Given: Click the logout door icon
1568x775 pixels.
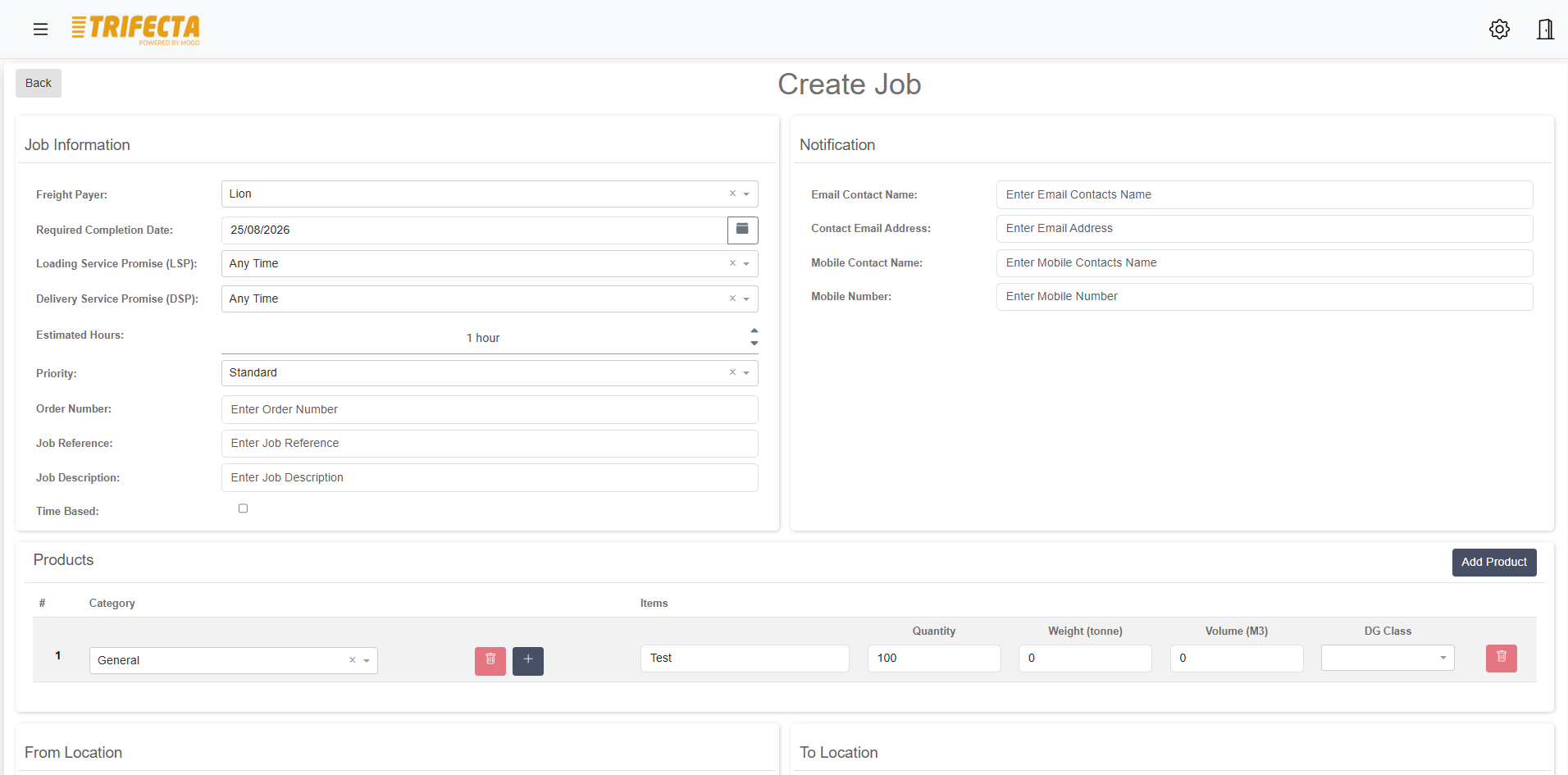Looking at the screenshot, I should (x=1545, y=30).
